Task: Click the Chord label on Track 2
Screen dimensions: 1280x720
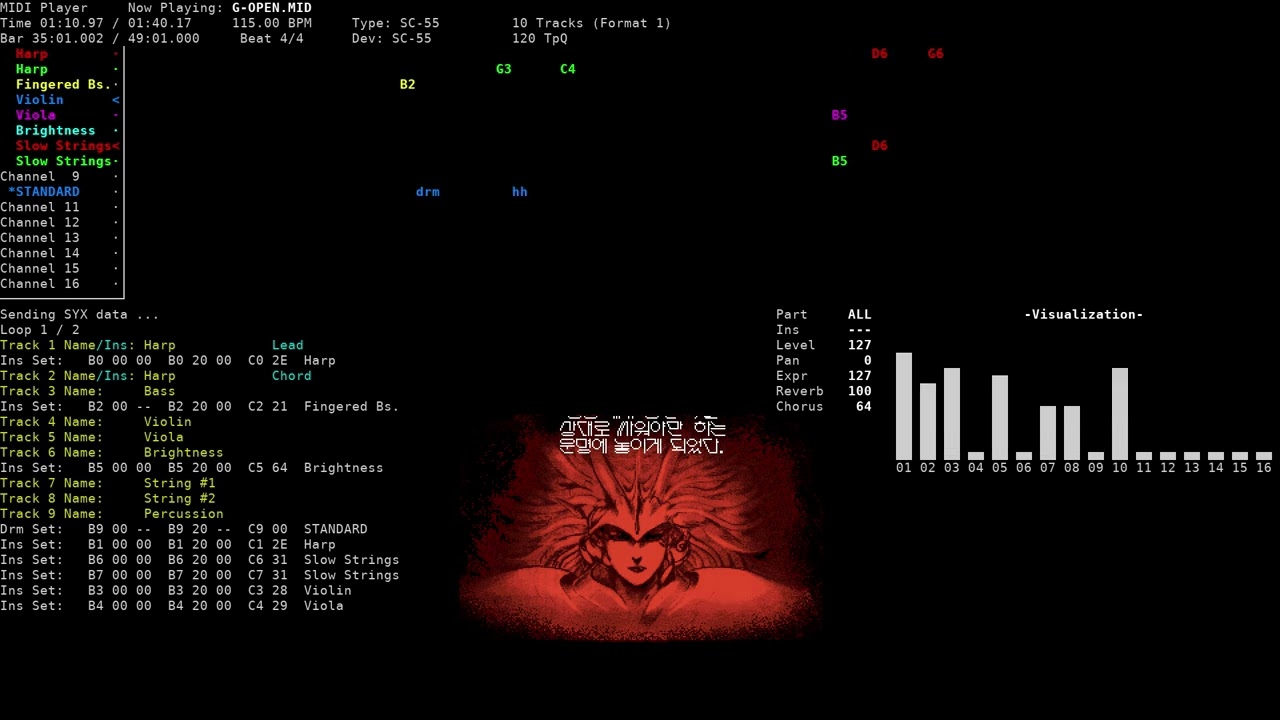Action: click(292, 376)
